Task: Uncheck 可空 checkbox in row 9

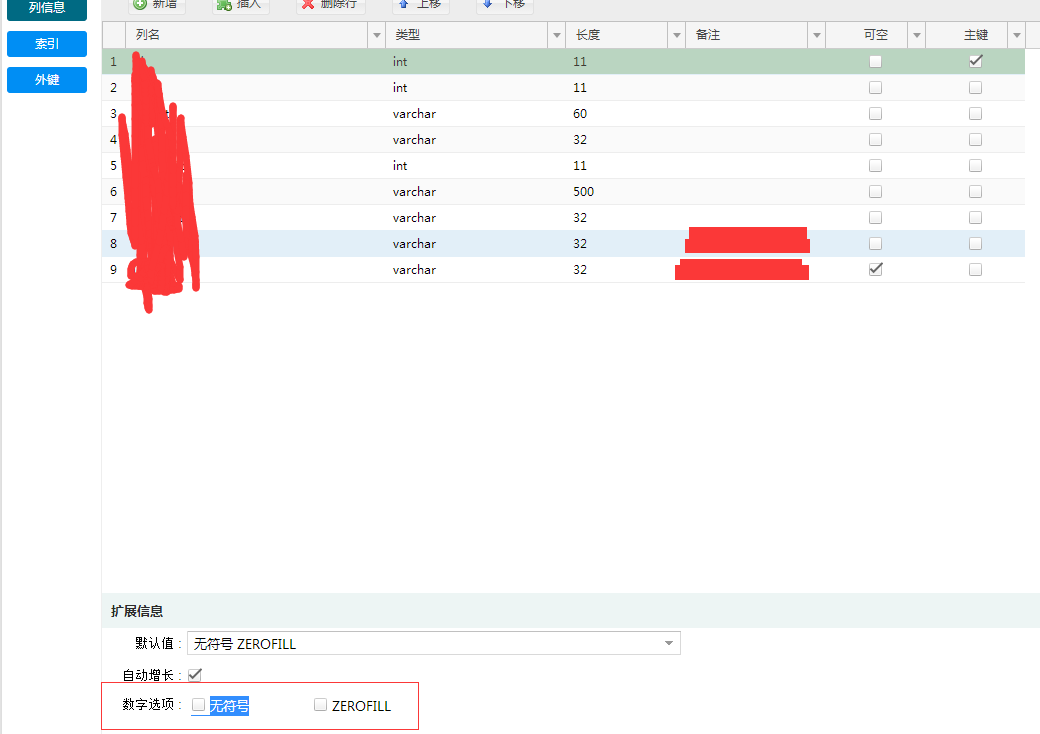Action: (x=875, y=269)
